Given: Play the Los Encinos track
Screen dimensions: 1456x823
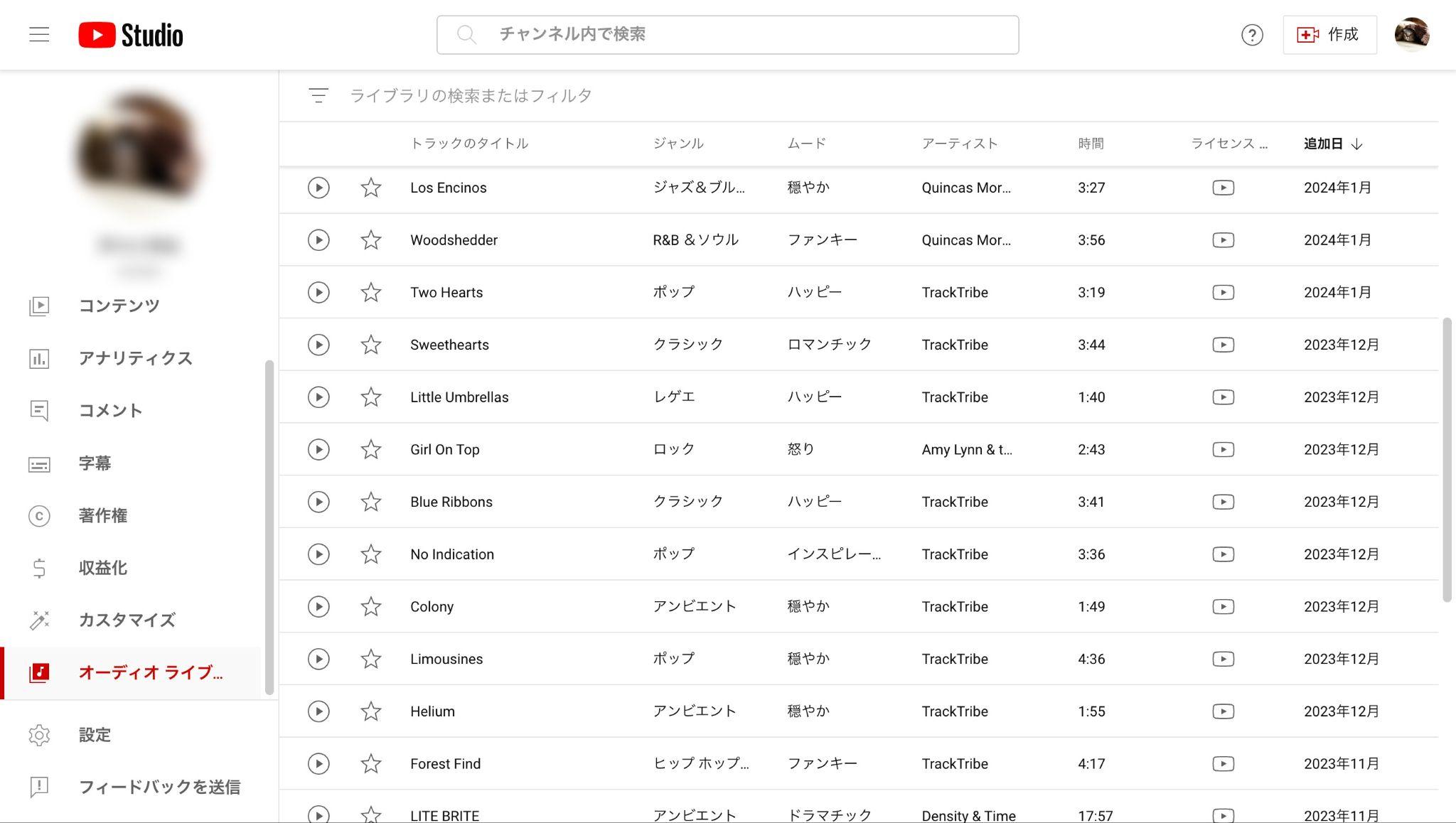Looking at the screenshot, I should [x=318, y=188].
